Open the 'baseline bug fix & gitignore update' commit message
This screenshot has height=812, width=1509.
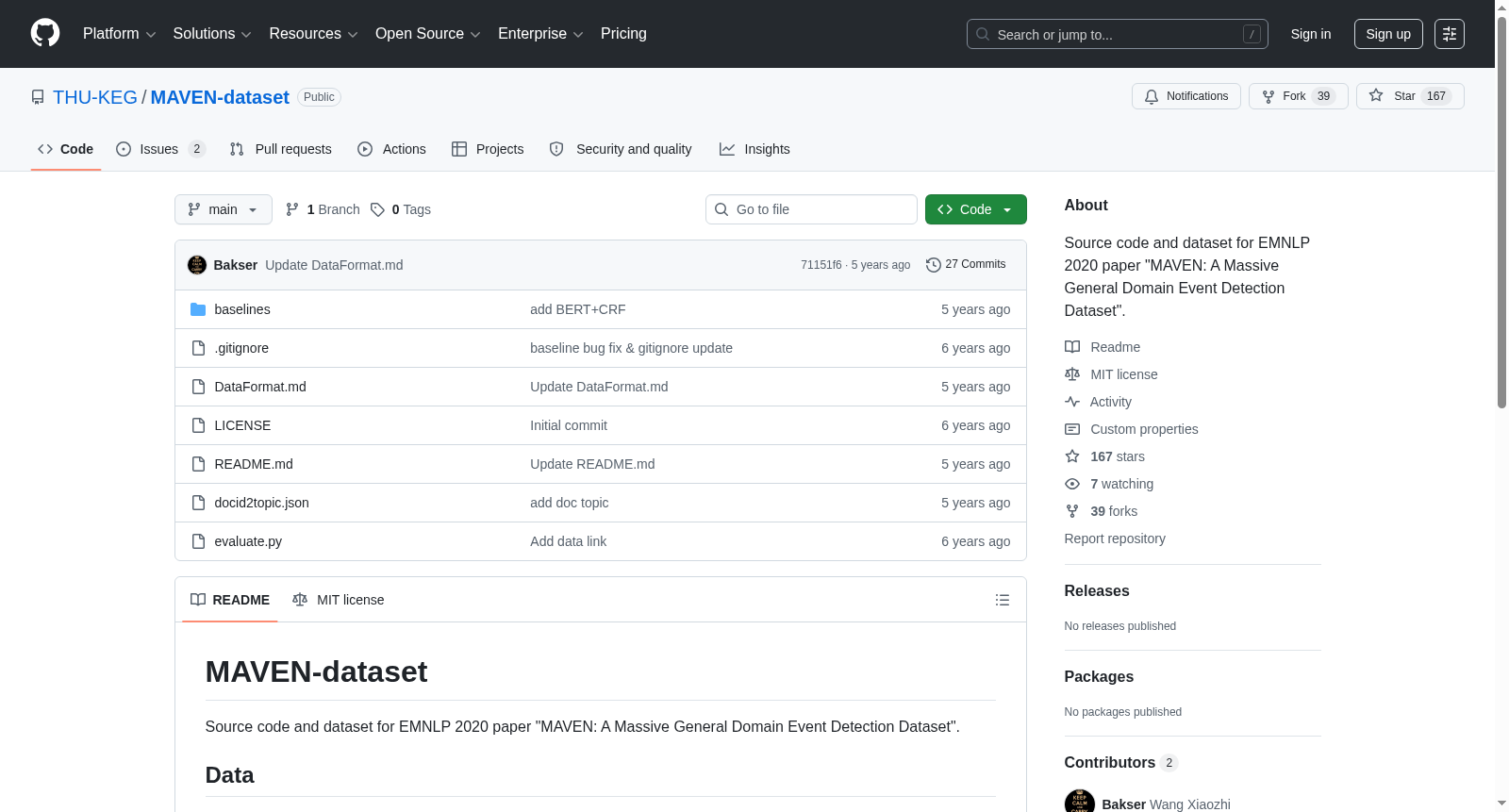(631, 348)
